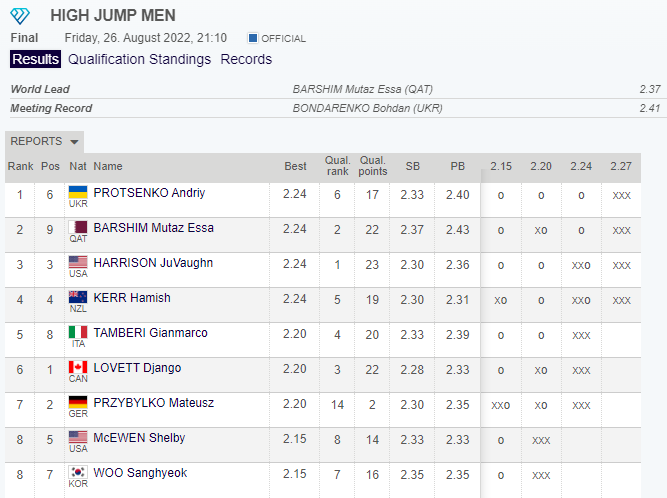
Task: Click the USA flag beside Harrison JuVaughn
Action: pyautogui.click(x=77, y=262)
